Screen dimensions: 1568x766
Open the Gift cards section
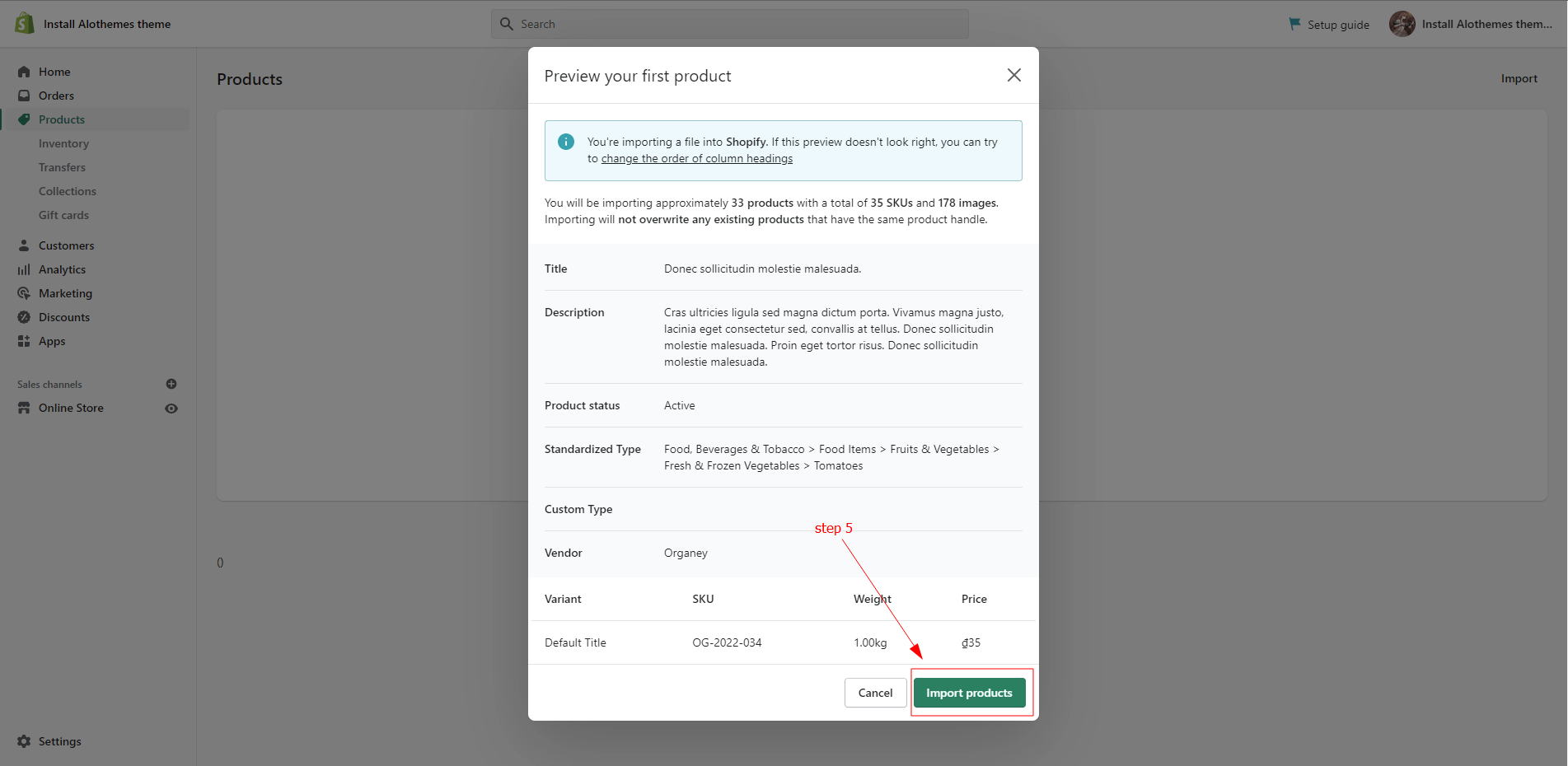tap(63, 215)
